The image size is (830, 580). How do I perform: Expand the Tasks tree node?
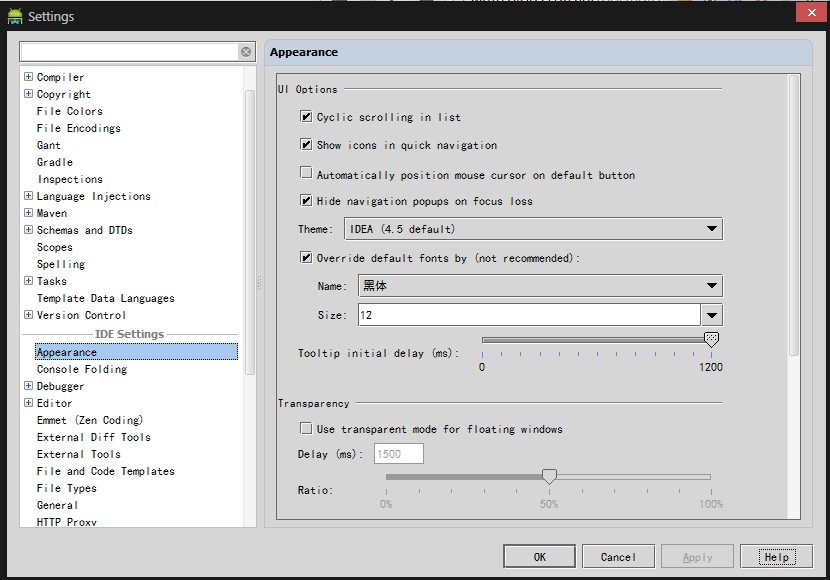pos(29,280)
